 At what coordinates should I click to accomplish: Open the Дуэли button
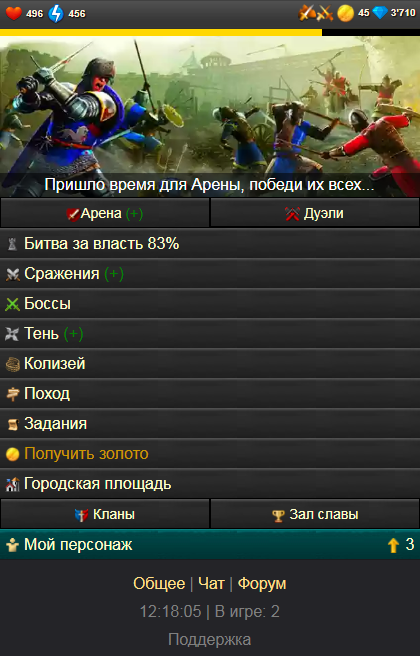click(x=315, y=213)
